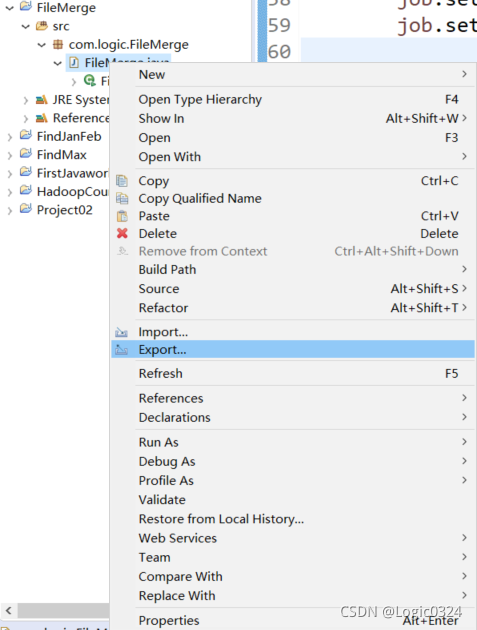Open the Debug As submenu
477x630 pixels.
click(293, 461)
